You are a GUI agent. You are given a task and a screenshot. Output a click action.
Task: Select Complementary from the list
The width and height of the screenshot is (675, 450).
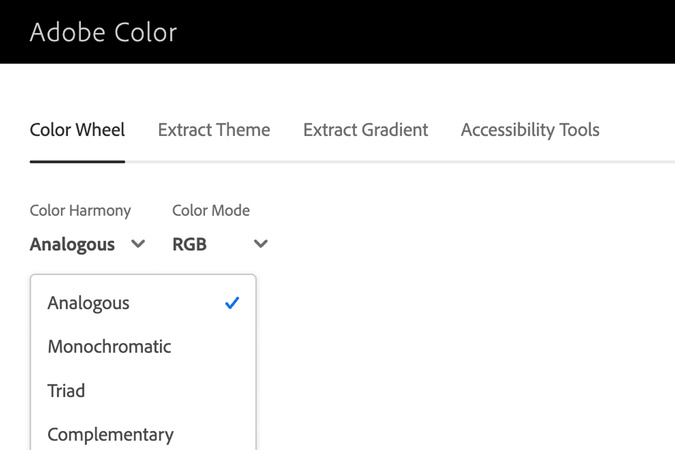coord(143,434)
